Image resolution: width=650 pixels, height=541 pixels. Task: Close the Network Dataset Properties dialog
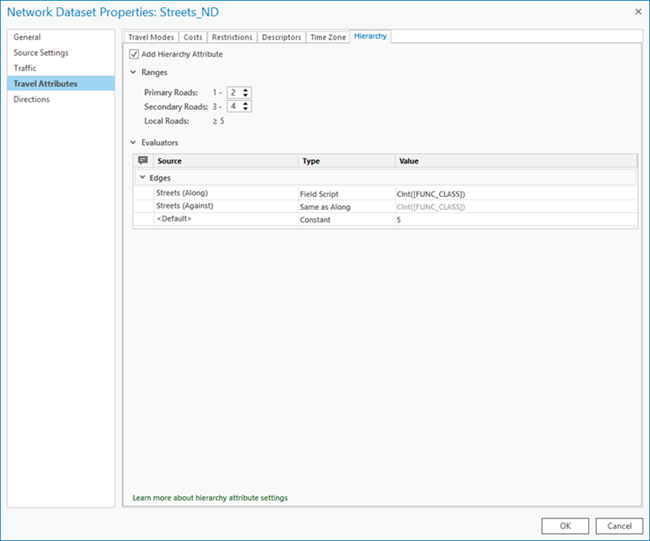tap(636, 11)
